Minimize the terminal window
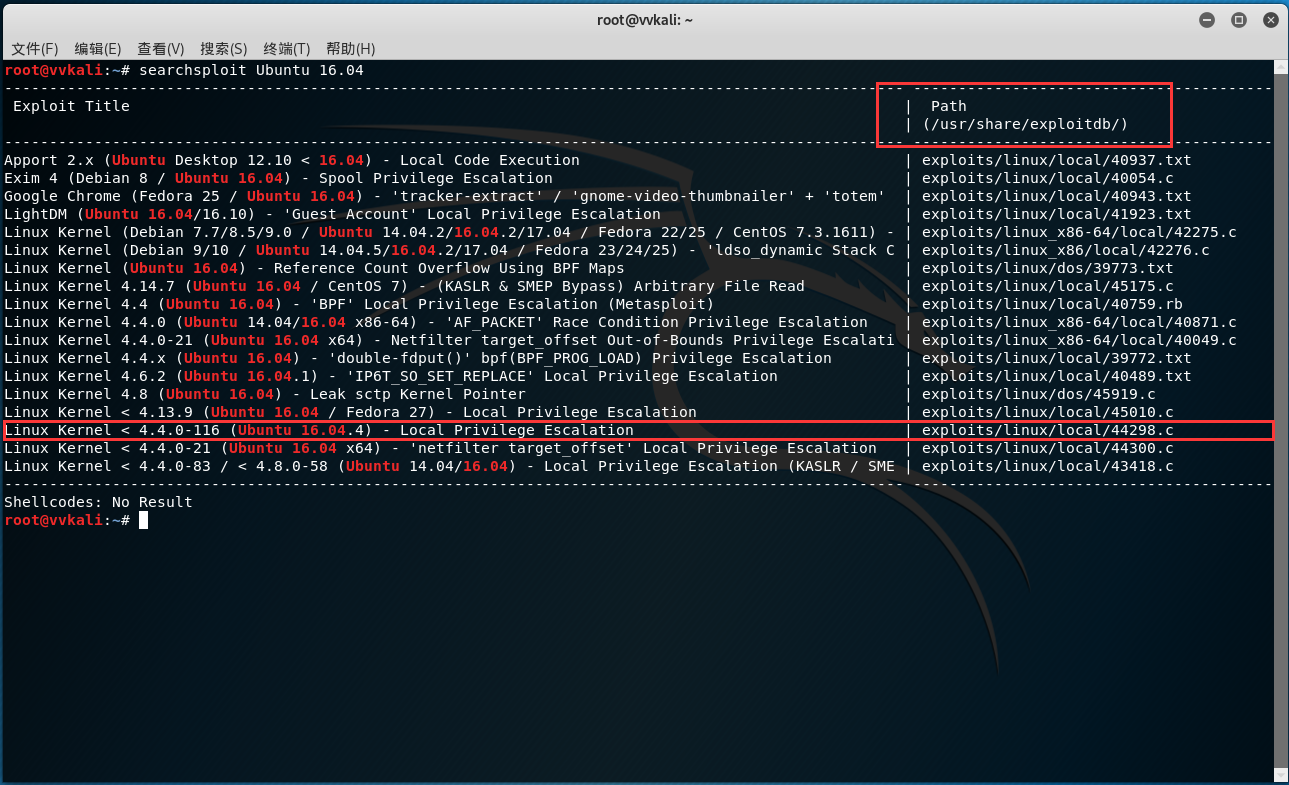 (x=1207, y=20)
